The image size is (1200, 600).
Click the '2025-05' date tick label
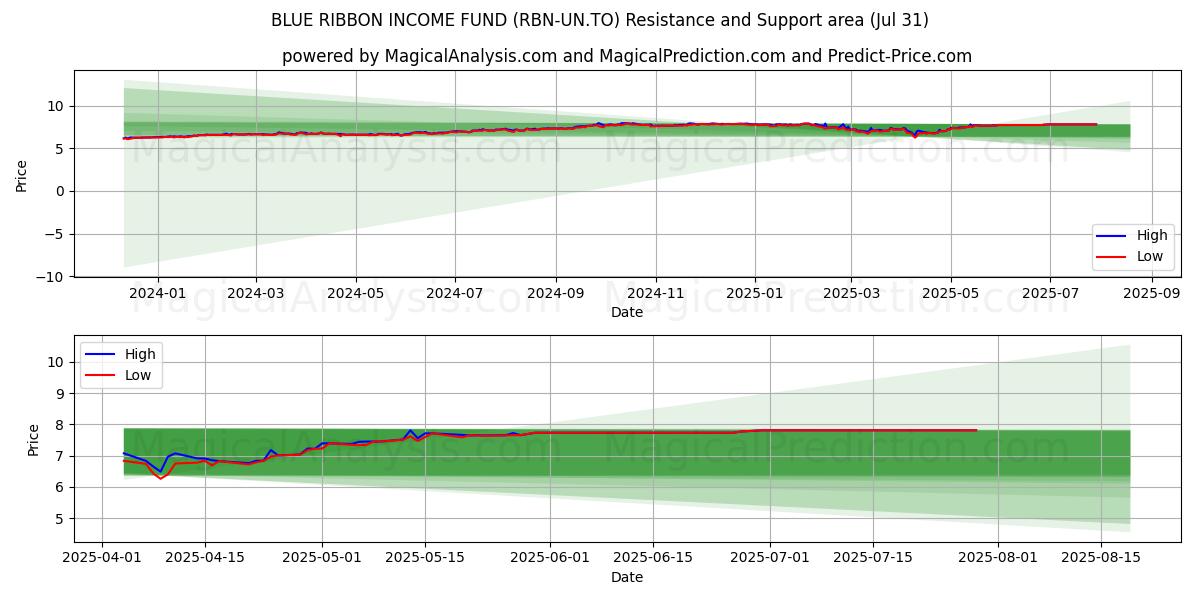[x=951, y=293]
